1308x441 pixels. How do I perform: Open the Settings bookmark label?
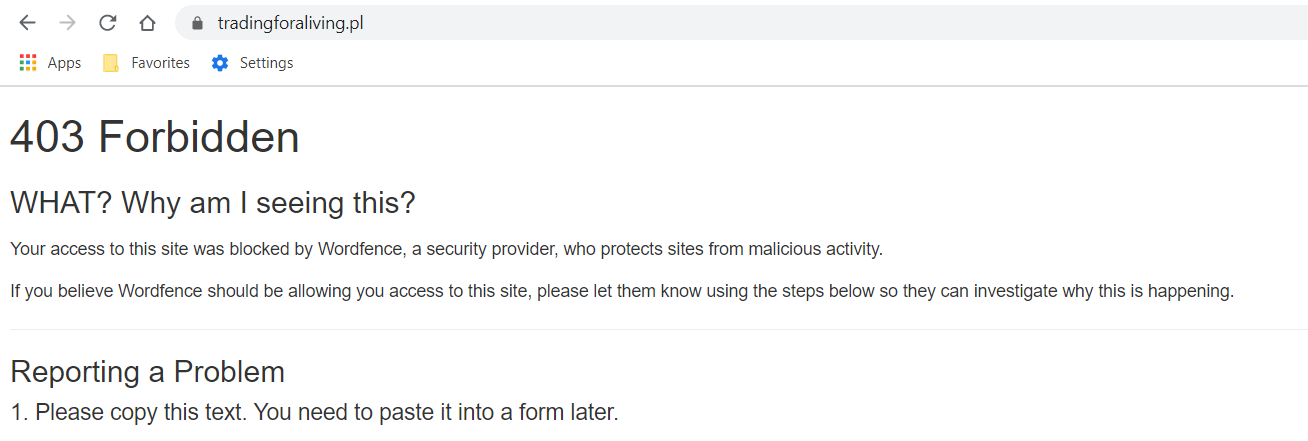266,63
